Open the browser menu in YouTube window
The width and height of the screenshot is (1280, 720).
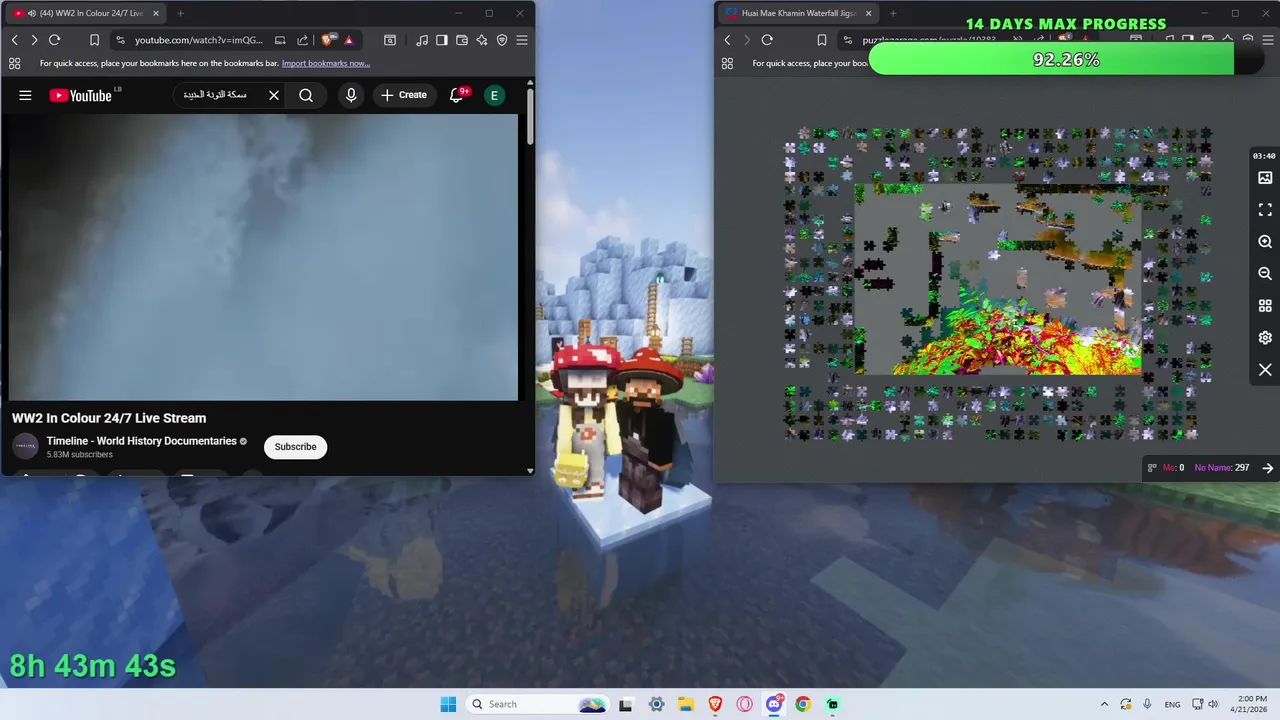click(x=522, y=40)
